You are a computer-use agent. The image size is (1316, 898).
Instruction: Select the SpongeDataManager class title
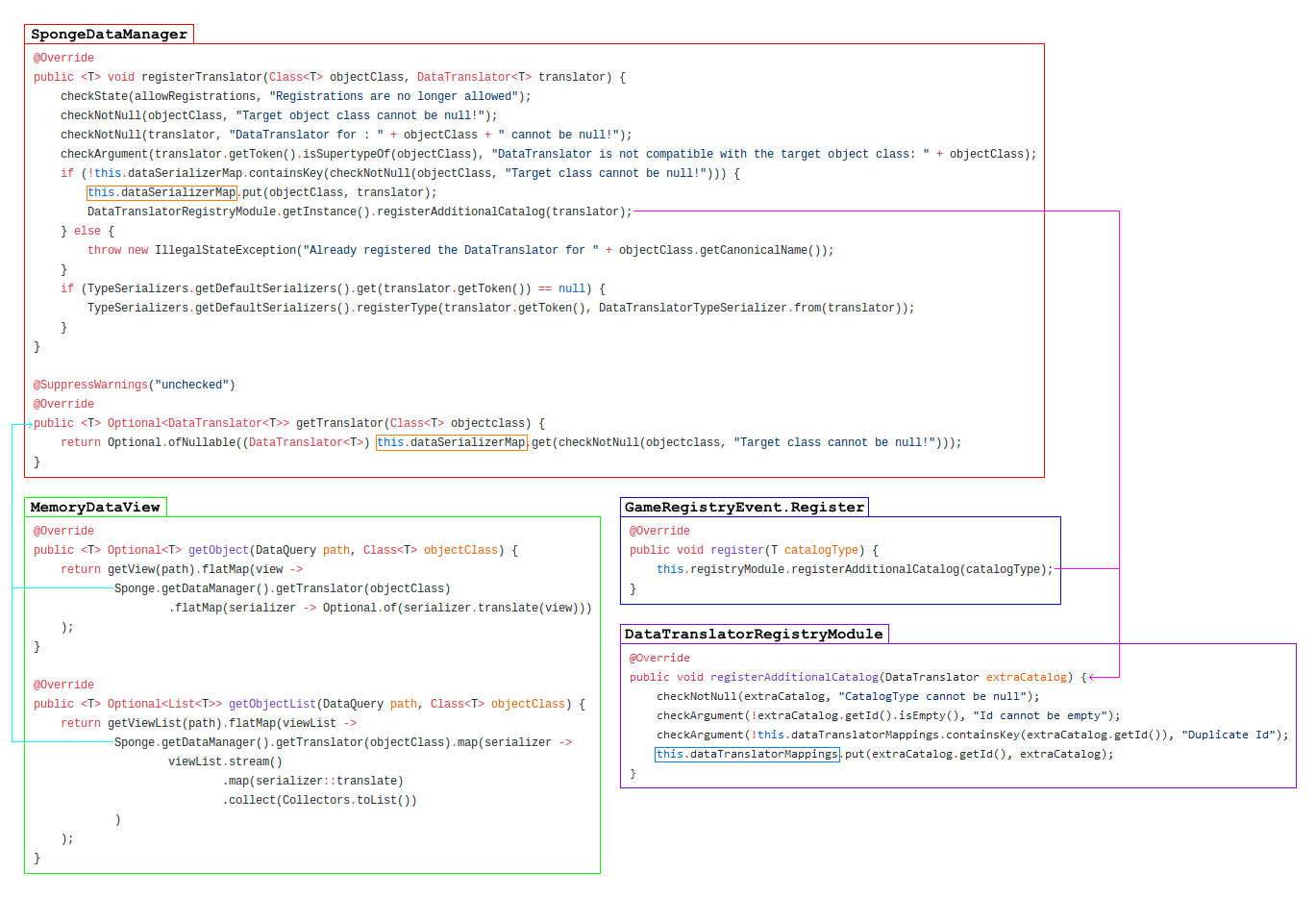point(109,35)
